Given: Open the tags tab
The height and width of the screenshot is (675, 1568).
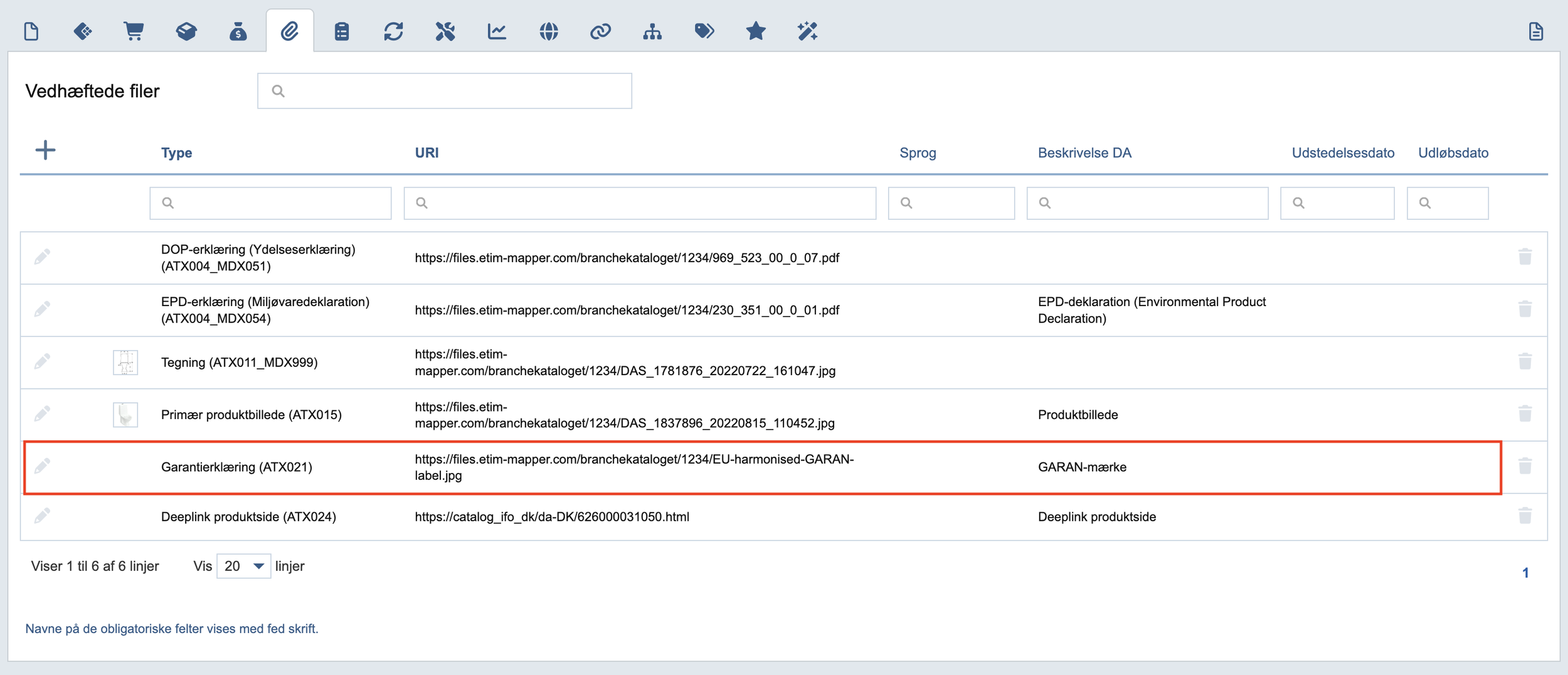Looking at the screenshot, I should (x=704, y=31).
